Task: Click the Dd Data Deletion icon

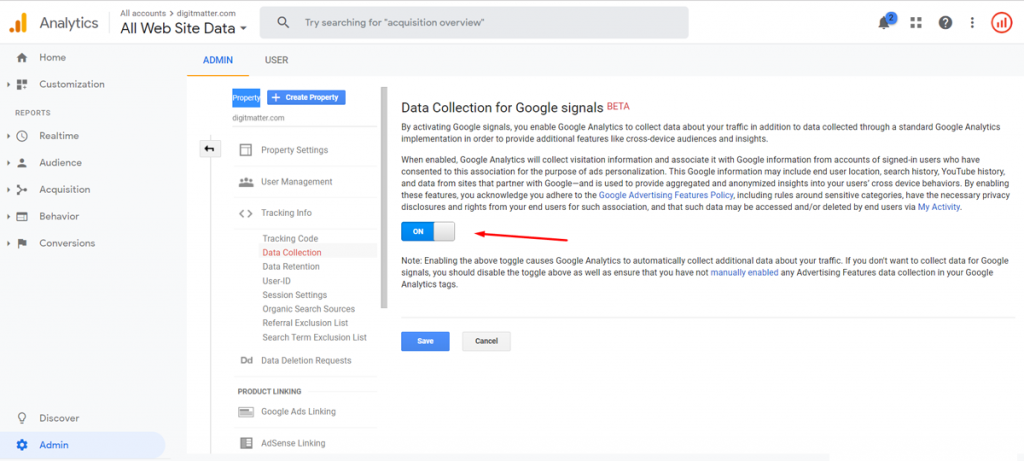Action: pos(246,360)
